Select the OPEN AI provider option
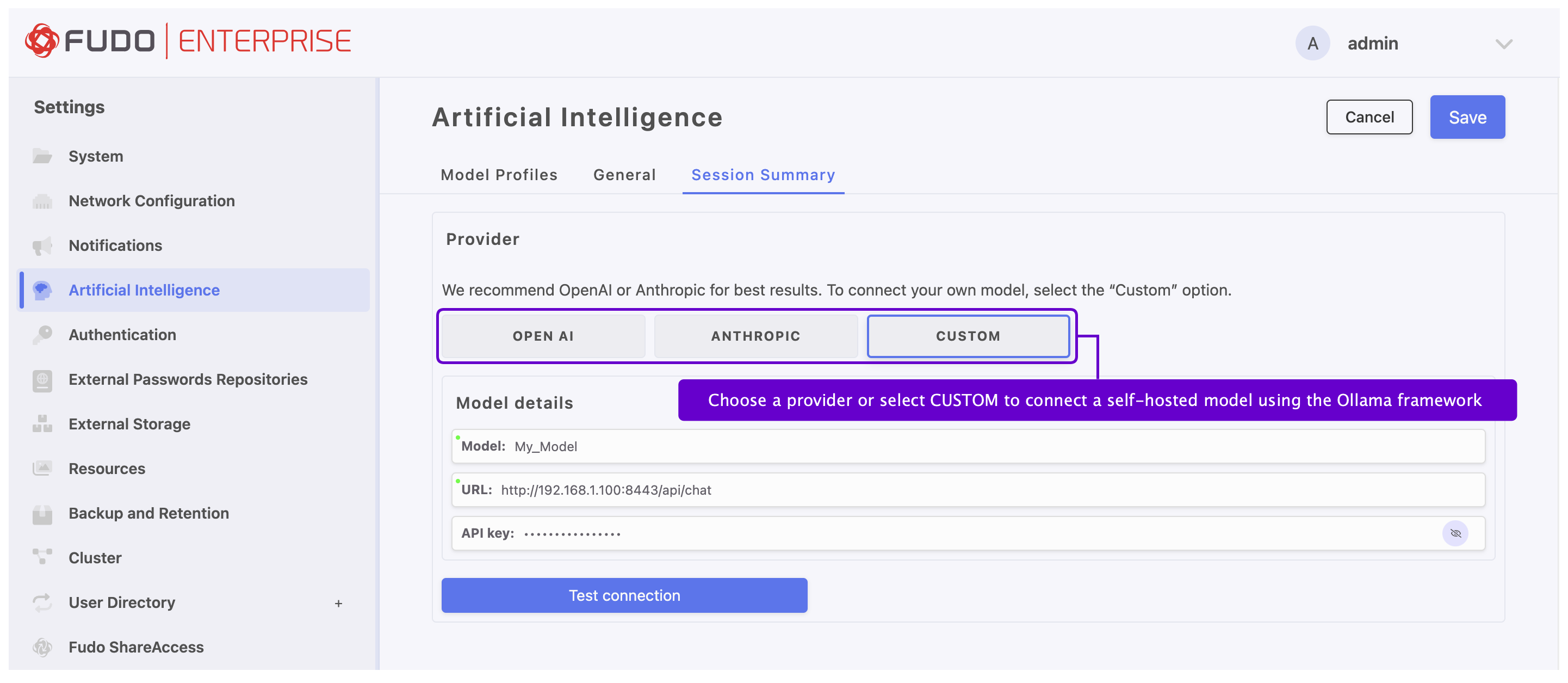 click(543, 336)
